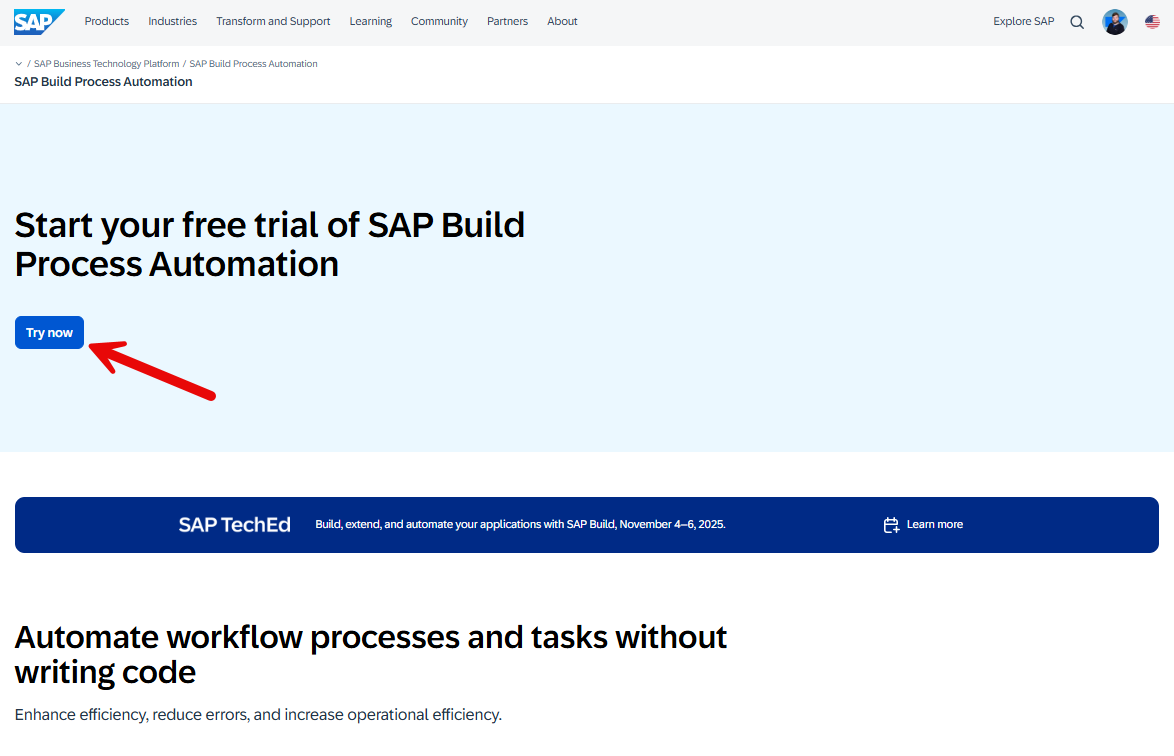Click the Enhance efficiency subtitle text
Screen dimensions: 1174x756
258,715
